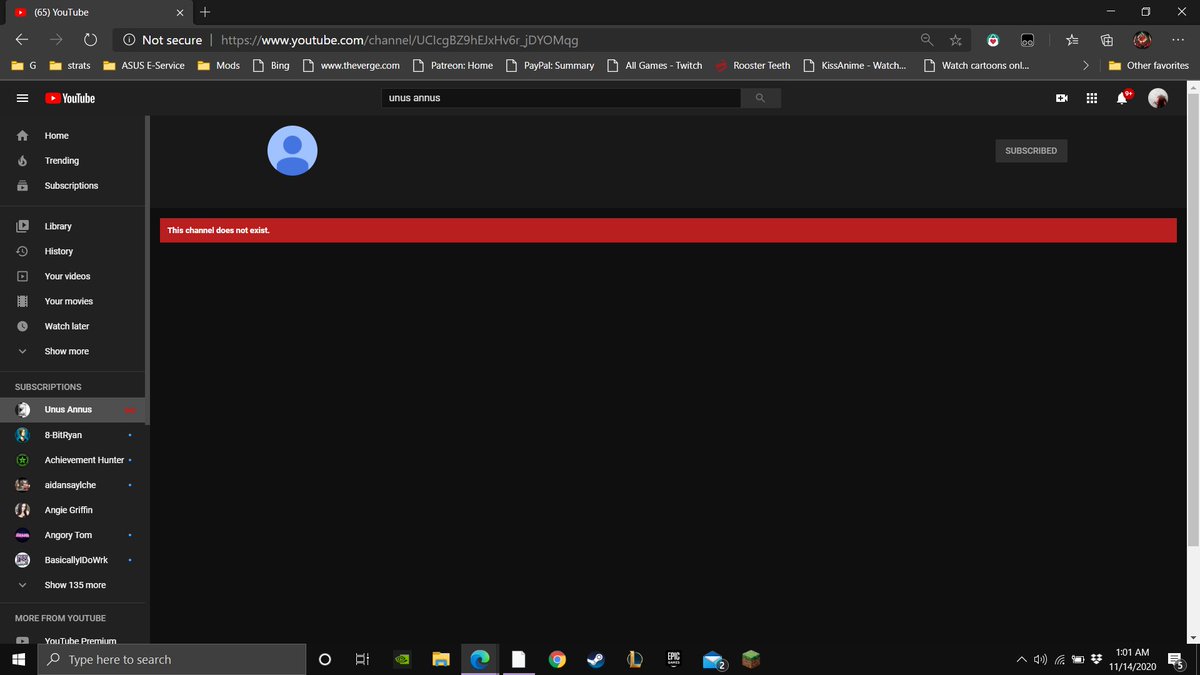Open Watch later in sidebar

pyautogui.click(x=73, y=326)
